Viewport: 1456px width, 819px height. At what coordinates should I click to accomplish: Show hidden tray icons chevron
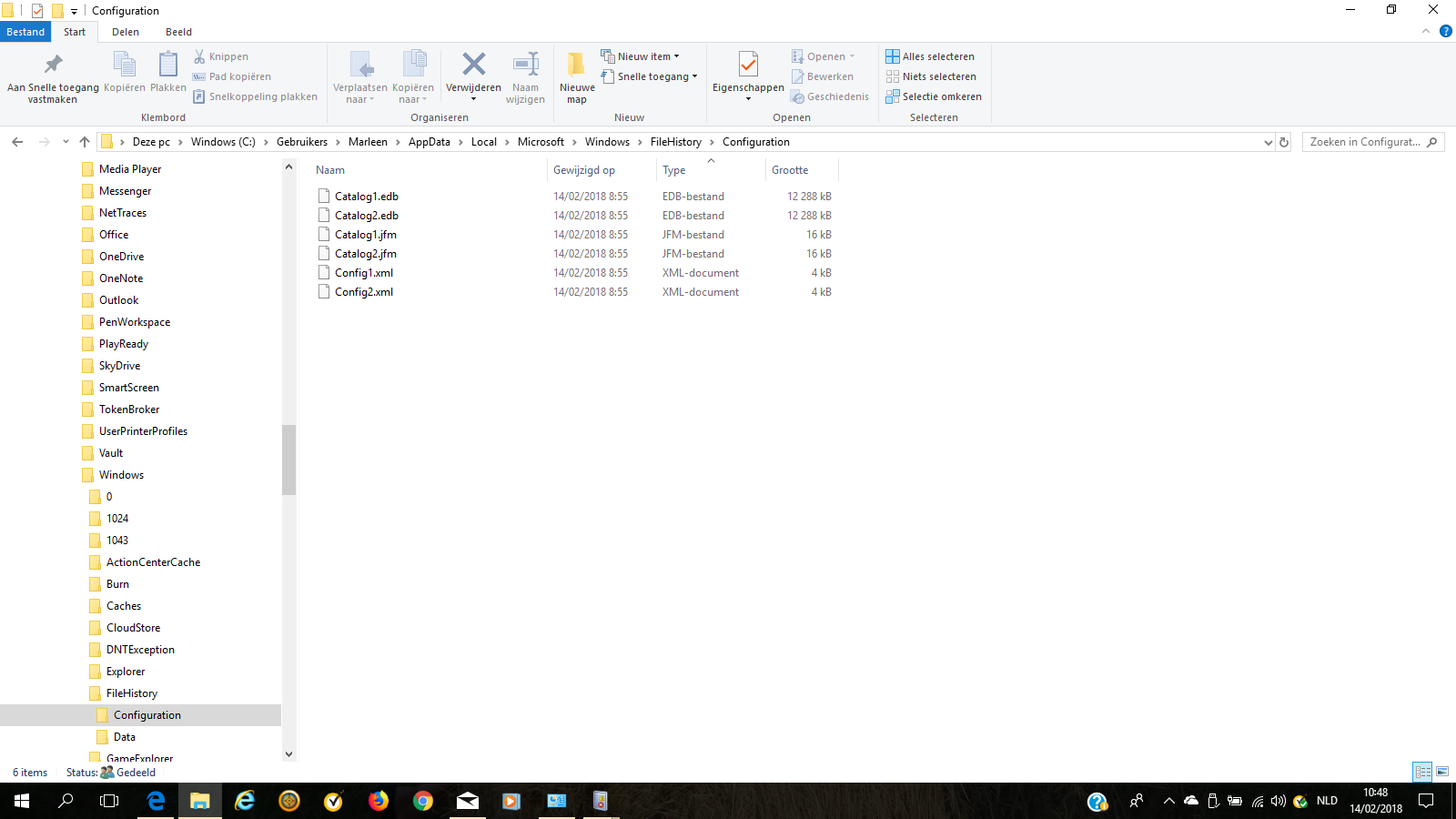1168,801
